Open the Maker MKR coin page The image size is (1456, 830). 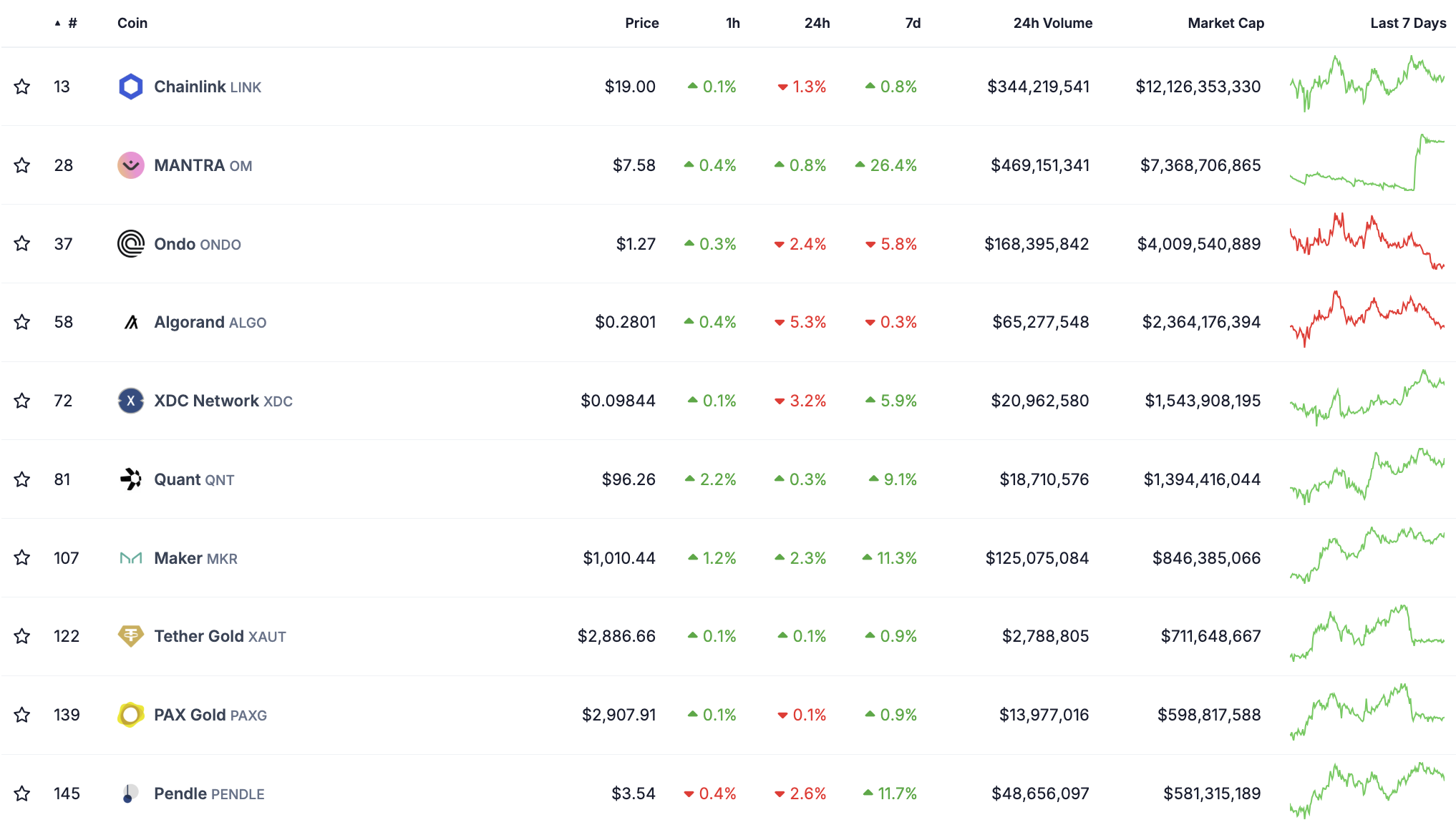(196, 558)
